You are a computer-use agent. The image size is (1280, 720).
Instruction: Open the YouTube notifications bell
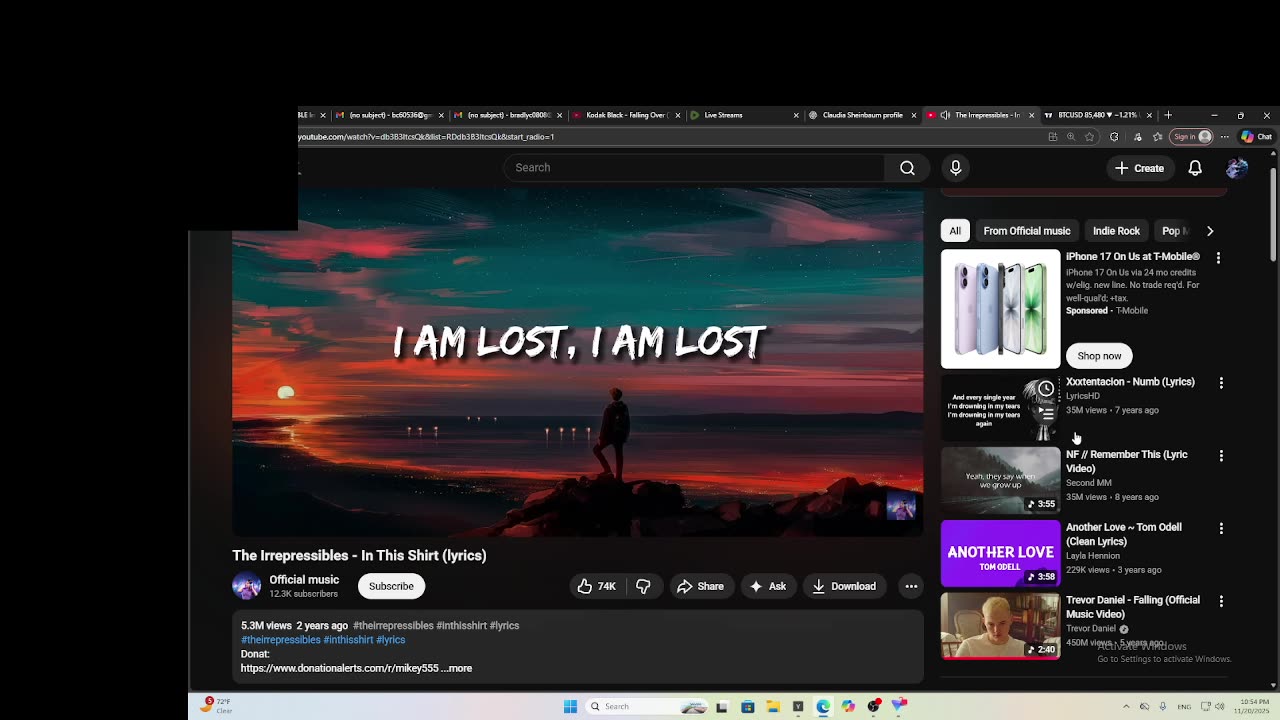(1195, 168)
